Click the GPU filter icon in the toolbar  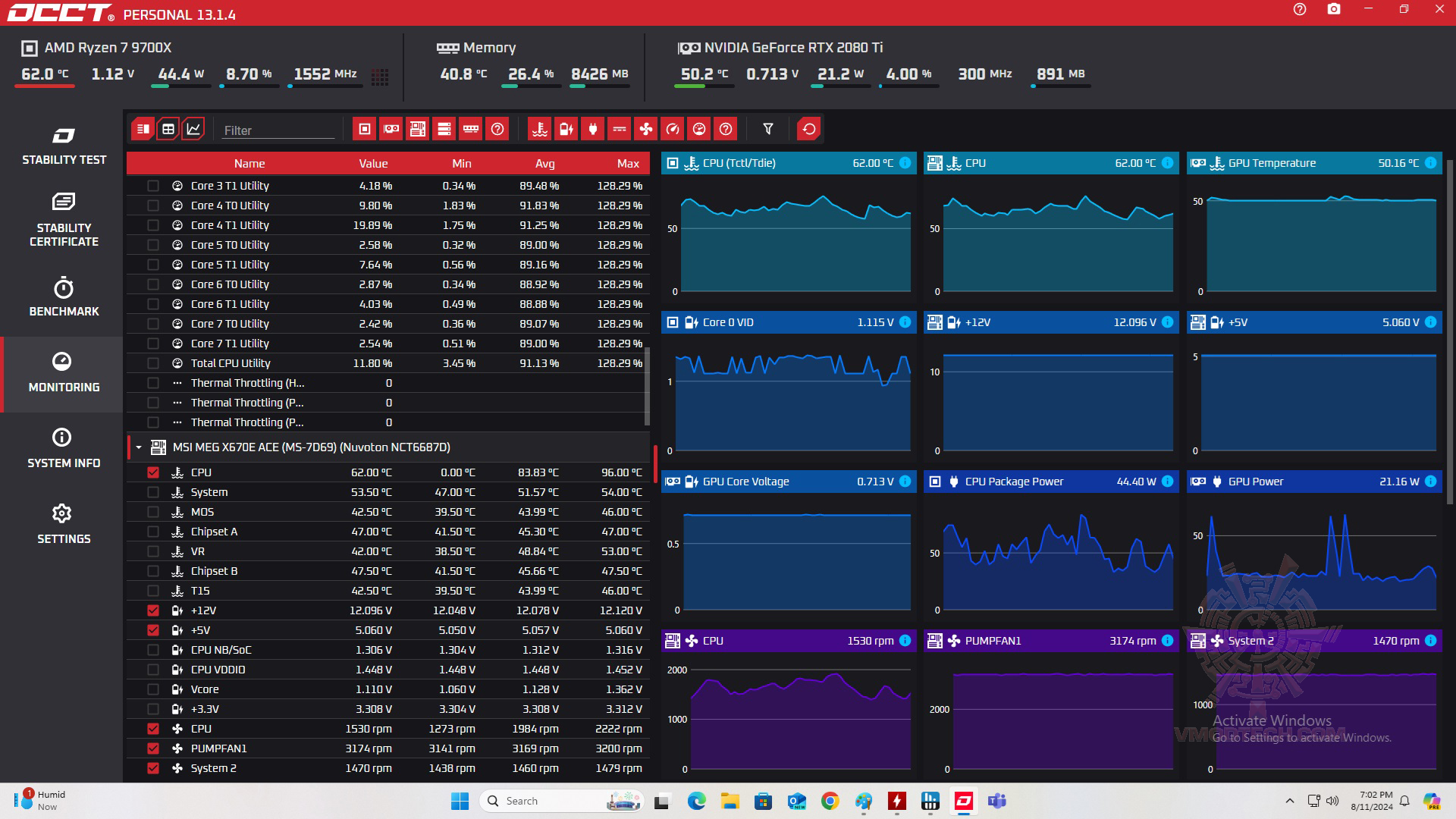[391, 129]
